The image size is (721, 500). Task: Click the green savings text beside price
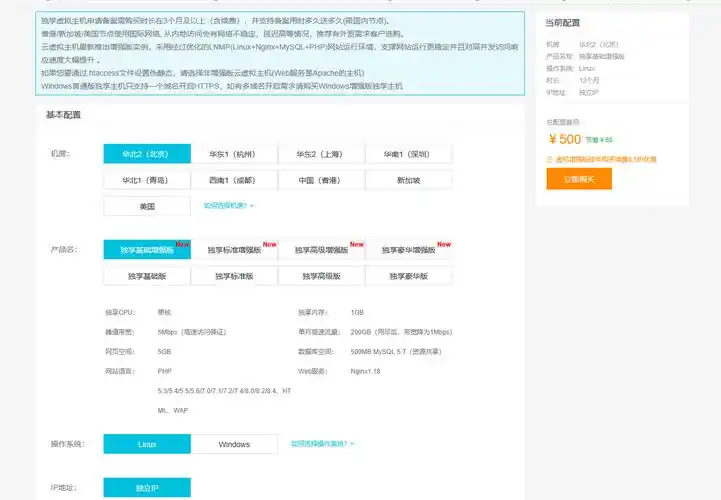point(599,140)
